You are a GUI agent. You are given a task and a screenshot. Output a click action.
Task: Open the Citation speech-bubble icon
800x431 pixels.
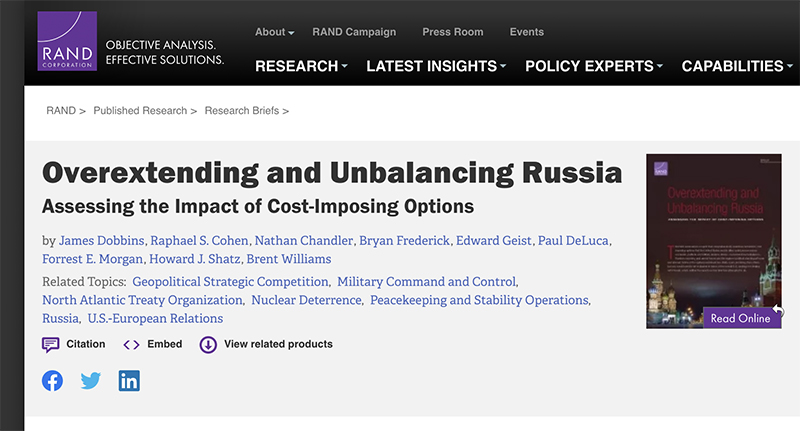click(51, 345)
